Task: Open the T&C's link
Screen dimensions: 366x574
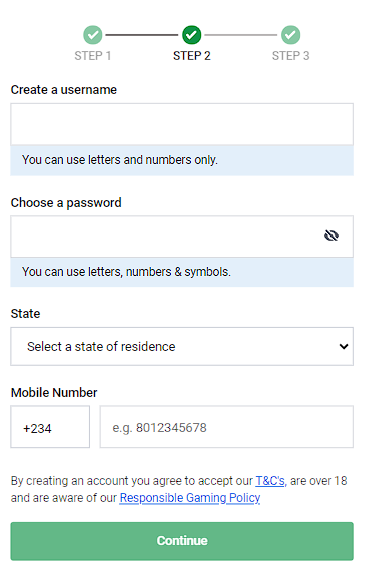Action: pyautogui.click(x=270, y=481)
